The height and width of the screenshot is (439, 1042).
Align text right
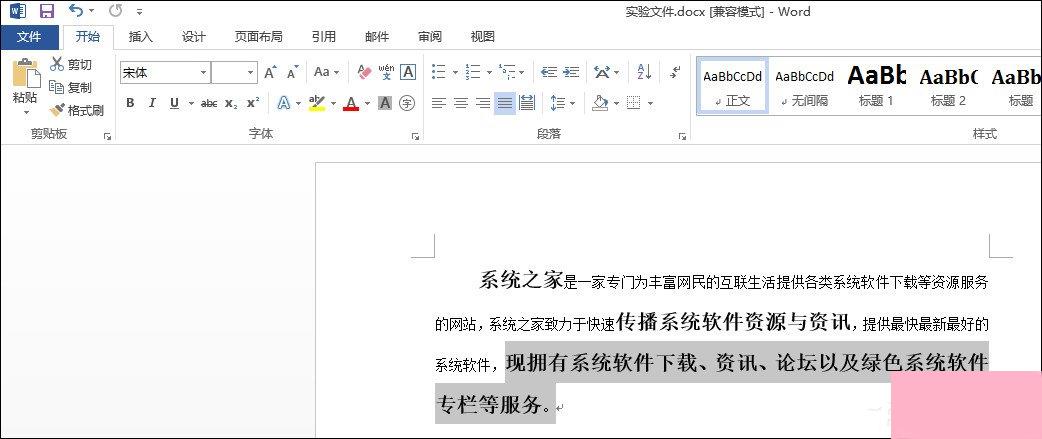click(482, 103)
